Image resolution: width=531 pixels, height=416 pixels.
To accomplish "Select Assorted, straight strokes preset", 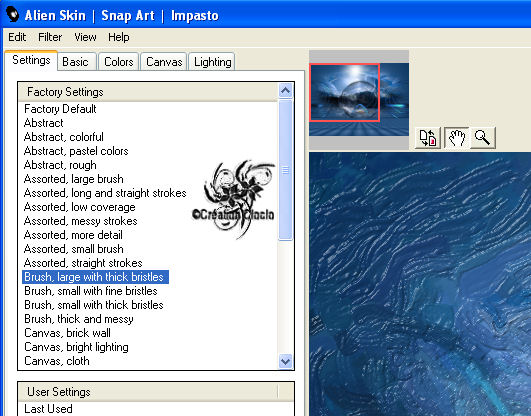I will pos(83,263).
